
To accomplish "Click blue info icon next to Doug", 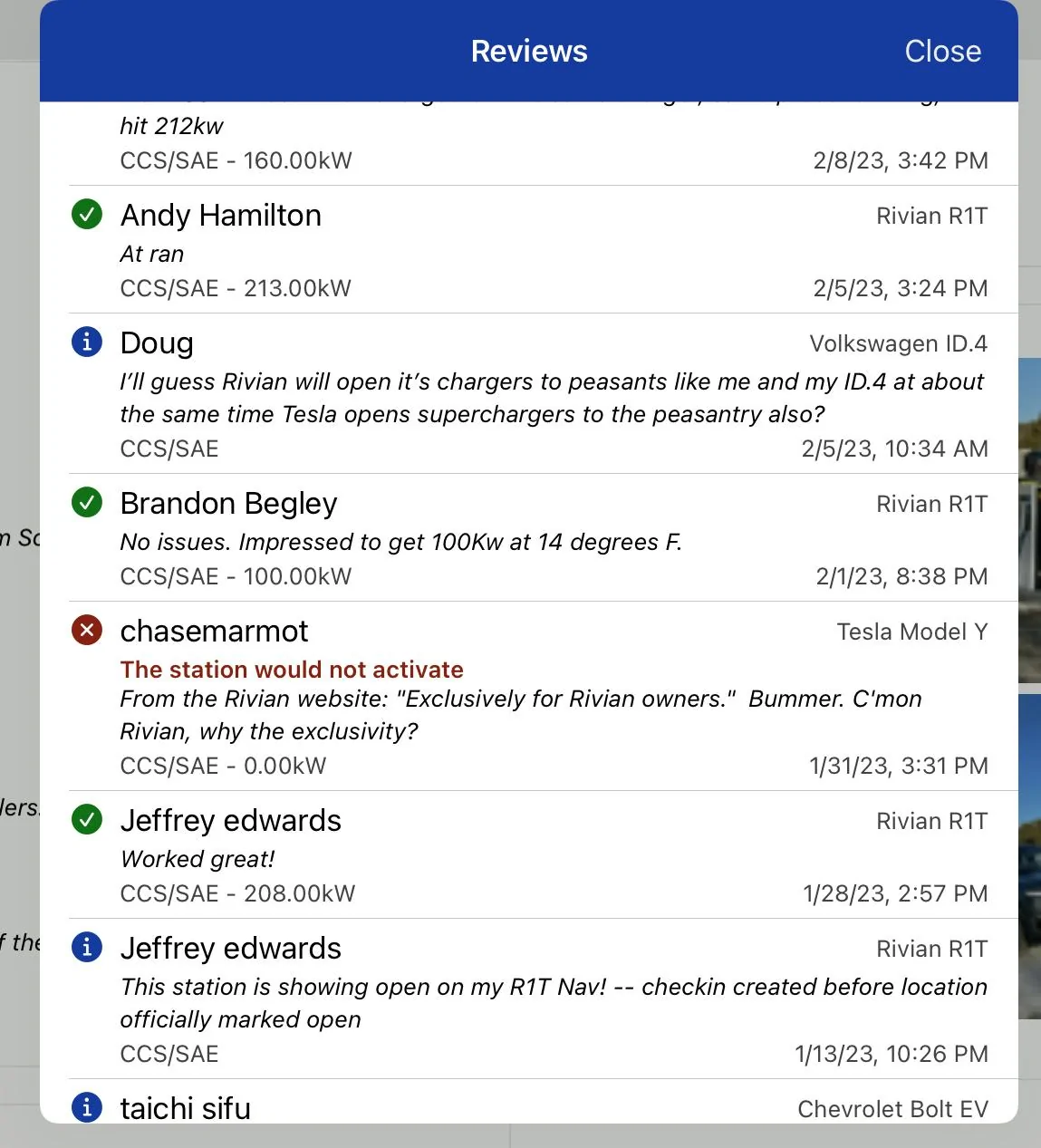I will [87, 342].
